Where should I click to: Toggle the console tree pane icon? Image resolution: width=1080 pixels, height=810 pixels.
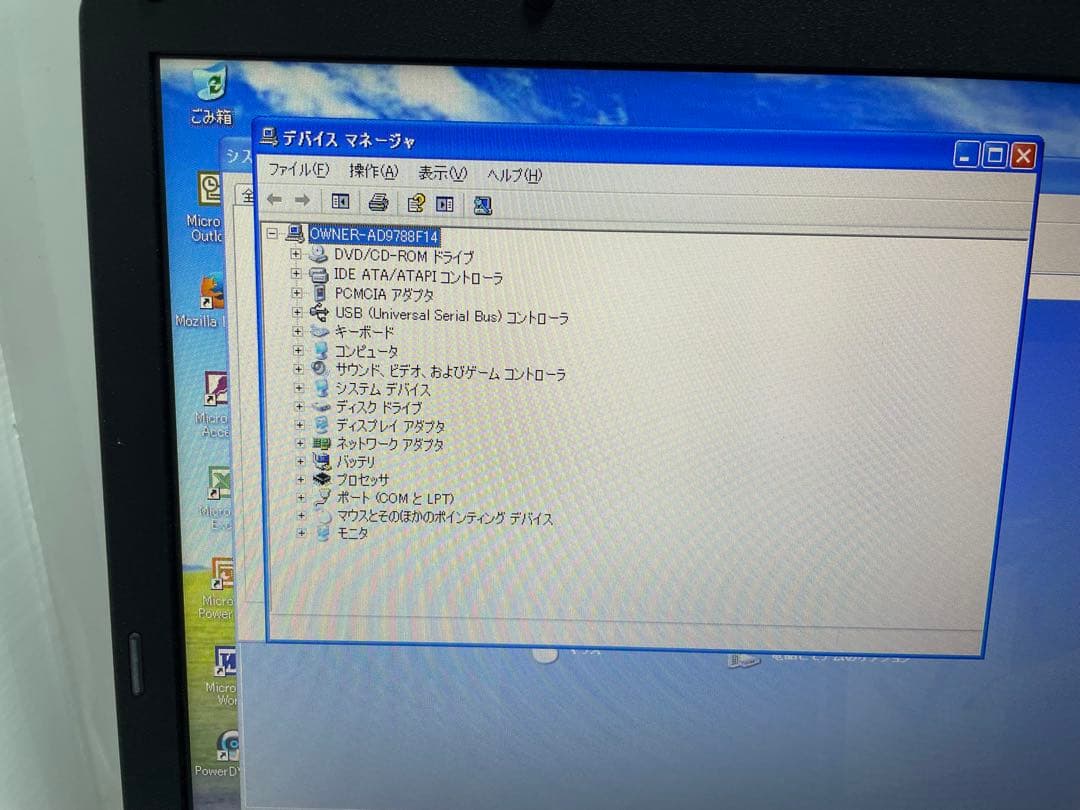(x=340, y=201)
